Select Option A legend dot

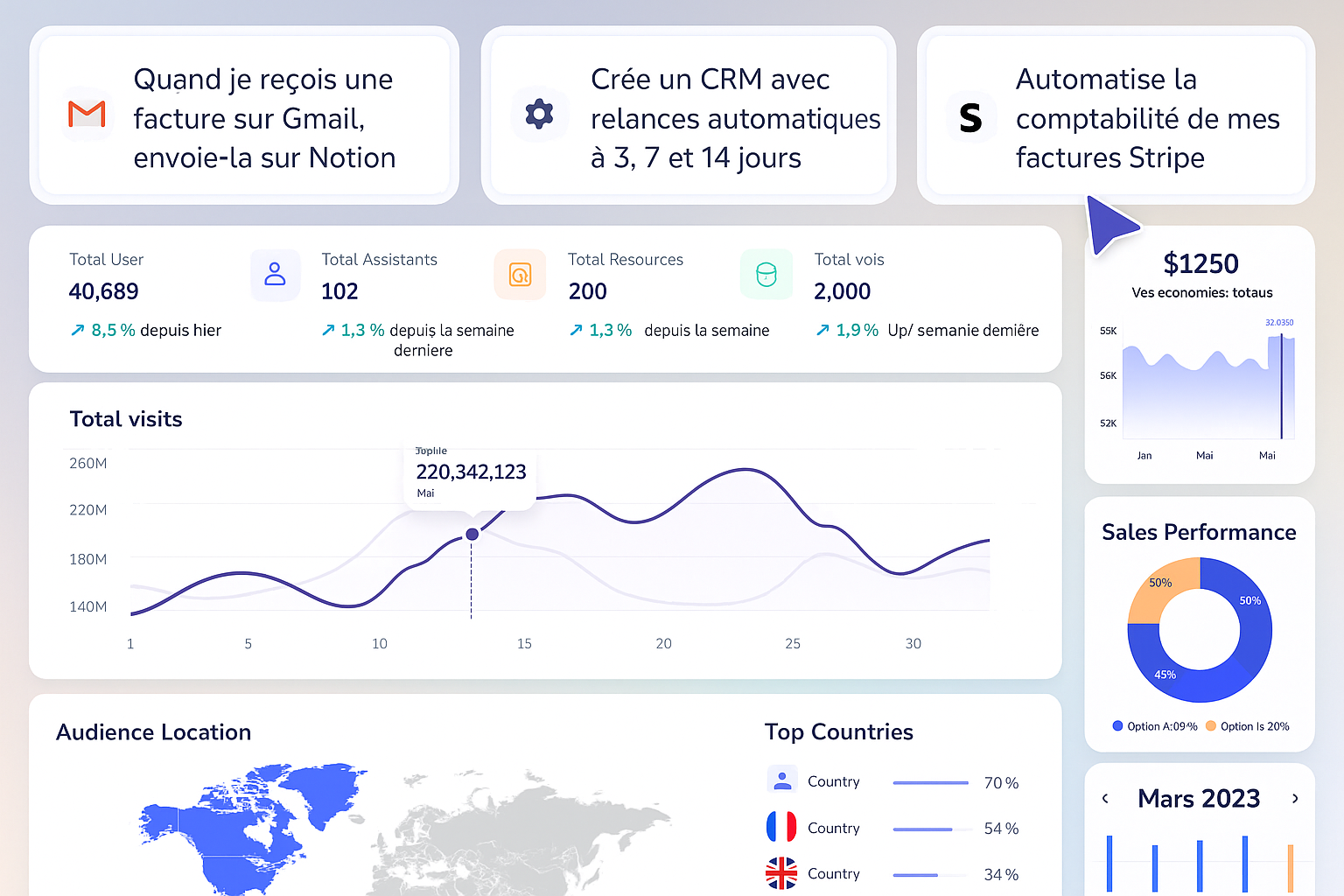tap(1117, 726)
